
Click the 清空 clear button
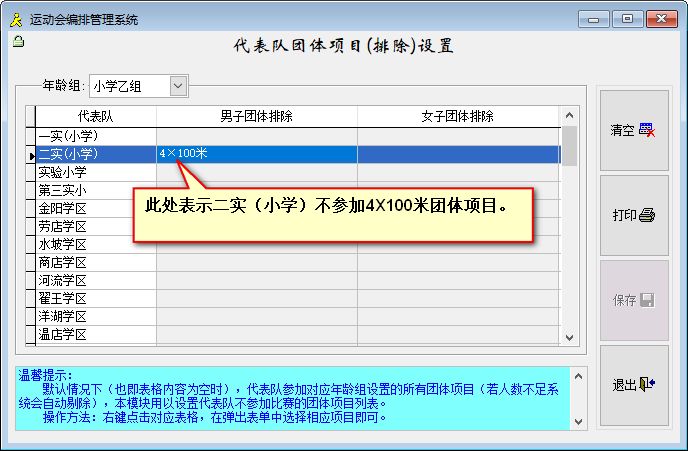tap(634, 130)
